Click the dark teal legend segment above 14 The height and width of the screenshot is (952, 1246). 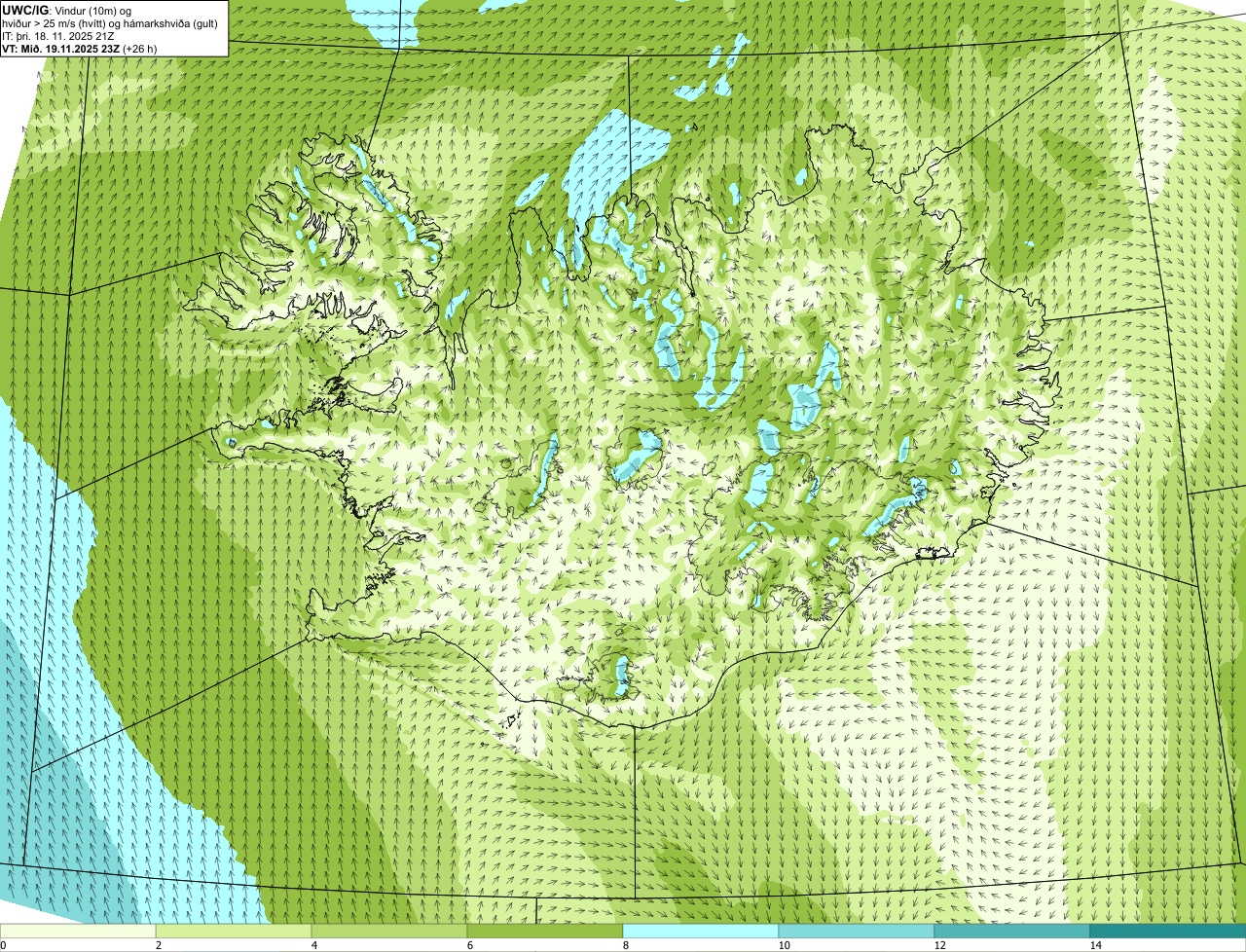coord(1168,931)
